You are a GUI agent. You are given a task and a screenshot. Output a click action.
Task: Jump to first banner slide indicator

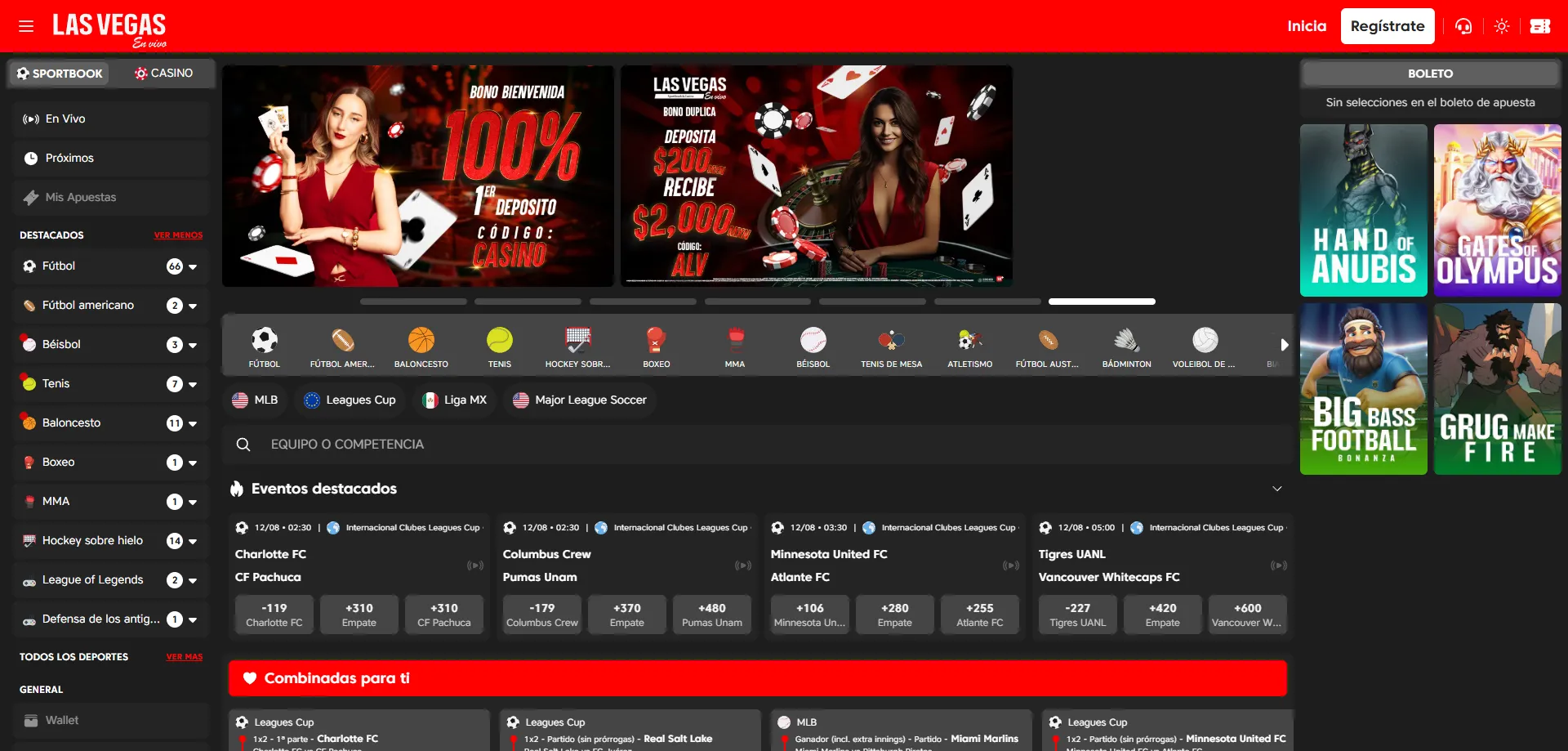pos(413,302)
